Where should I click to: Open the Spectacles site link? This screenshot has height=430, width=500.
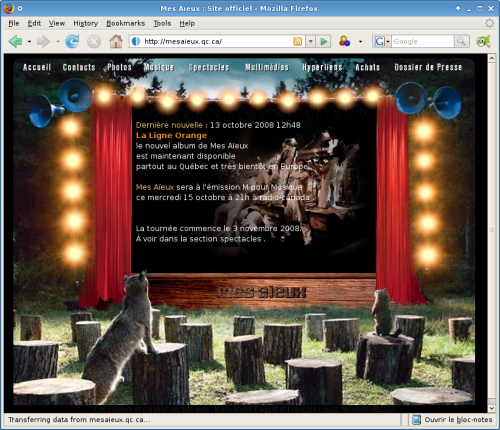[x=209, y=67]
